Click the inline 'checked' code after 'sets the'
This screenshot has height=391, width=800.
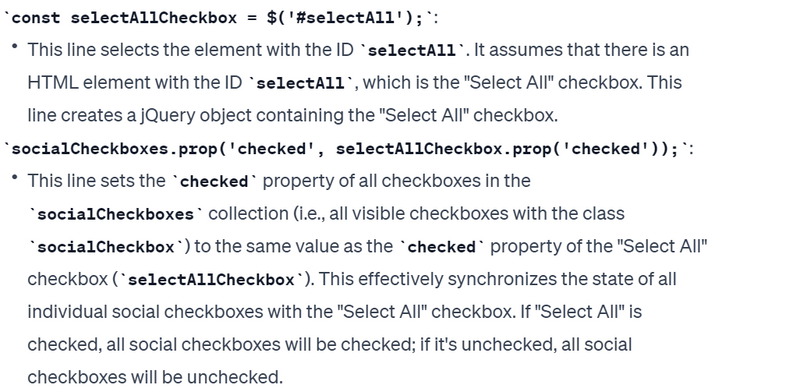[x=214, y=182]
